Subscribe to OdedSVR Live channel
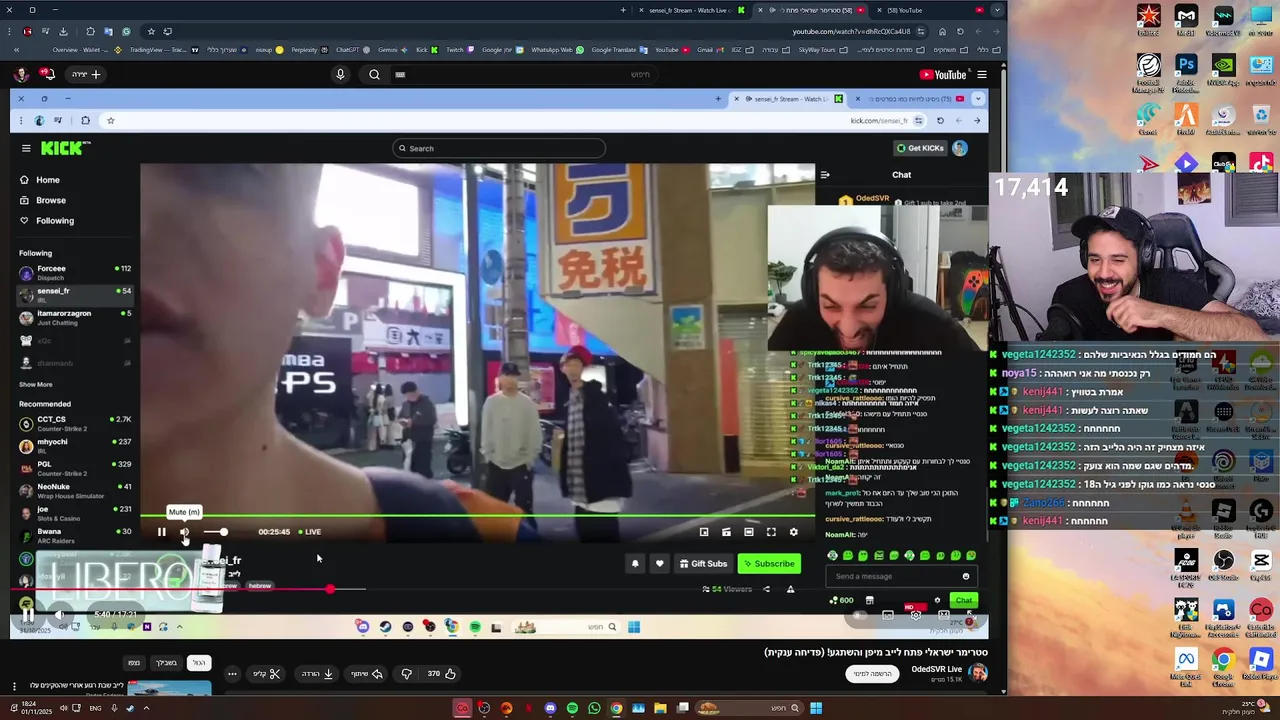Screen dimensions: 1280x720 (872, 674)
